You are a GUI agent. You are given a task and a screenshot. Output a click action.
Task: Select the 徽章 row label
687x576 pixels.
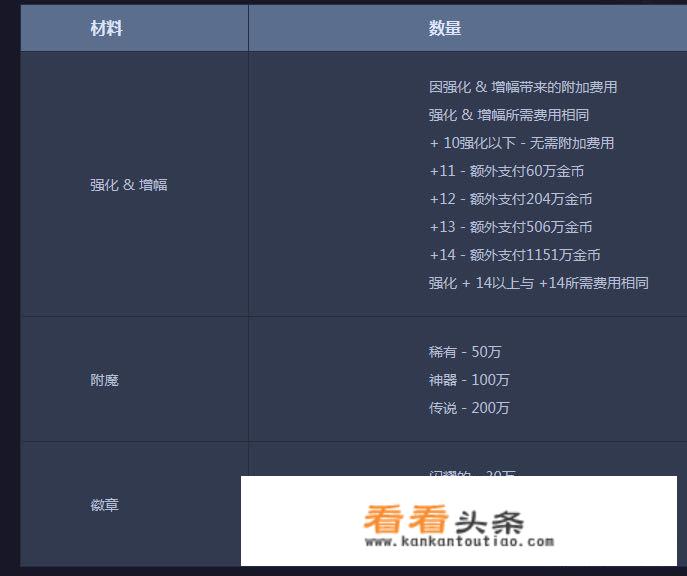(104, 505)
